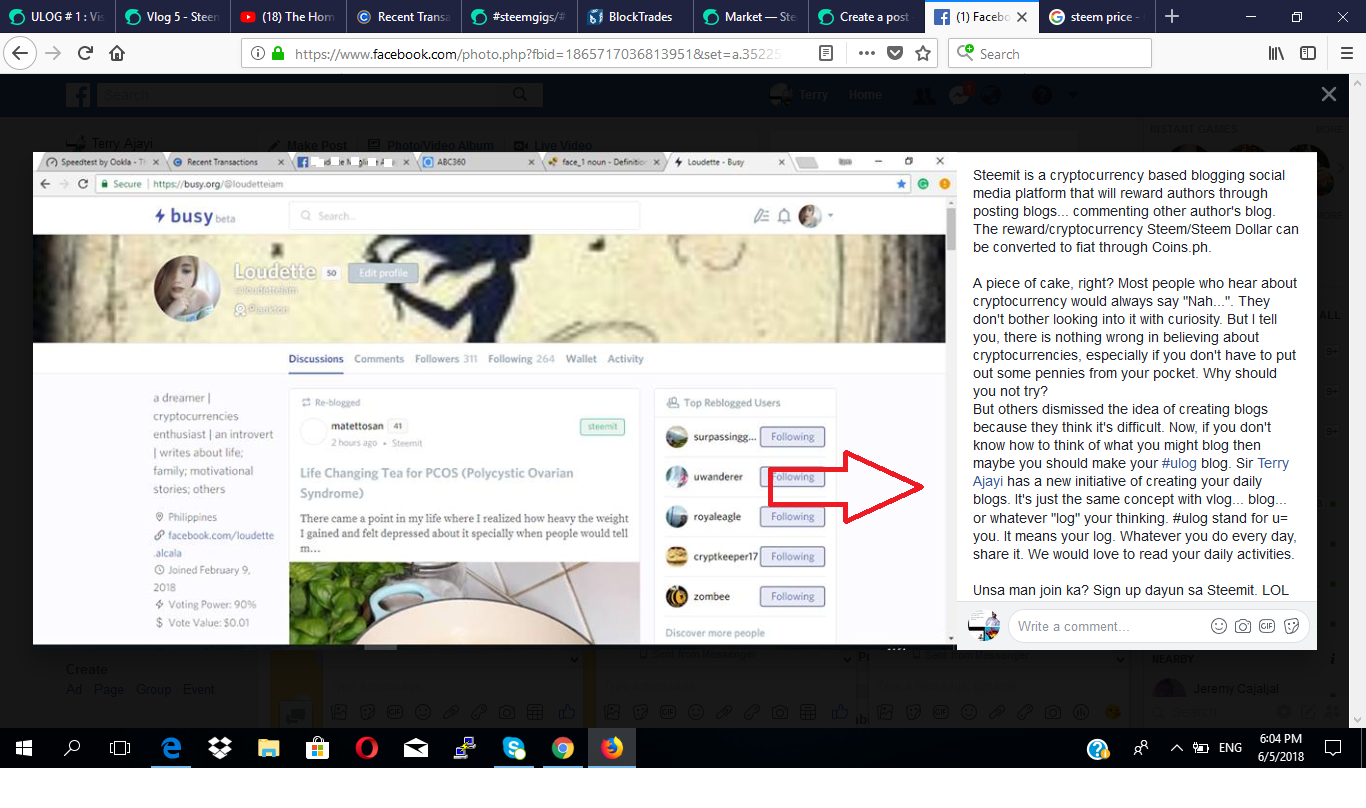1366x808 pixels.
Task: Click the browser page scrollbar down arrow
Action: point(1357,719)
